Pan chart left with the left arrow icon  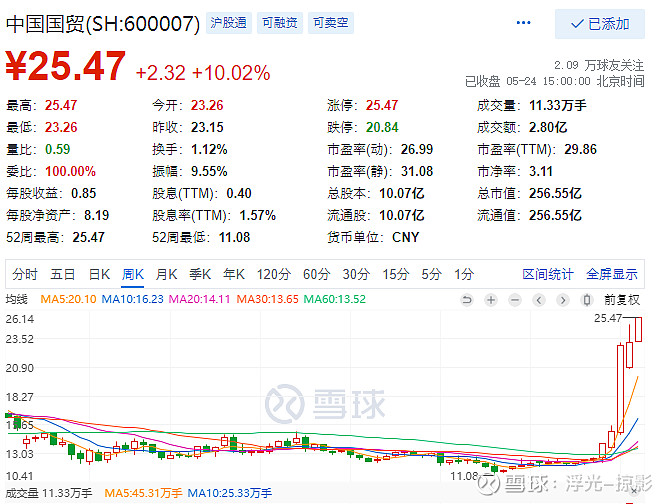[539, 300]
